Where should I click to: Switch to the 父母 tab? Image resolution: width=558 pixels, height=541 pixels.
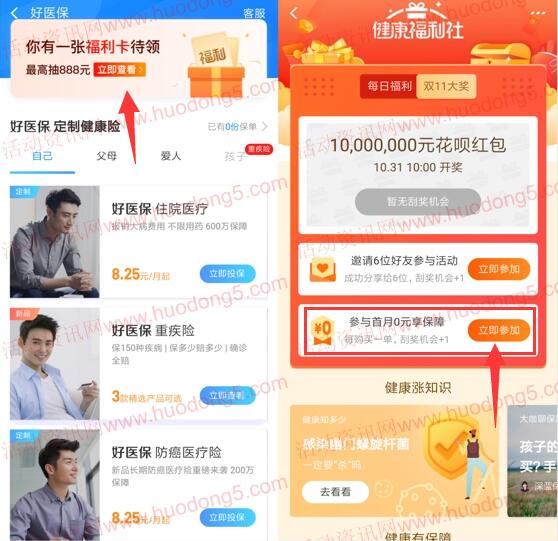[106, 156]
